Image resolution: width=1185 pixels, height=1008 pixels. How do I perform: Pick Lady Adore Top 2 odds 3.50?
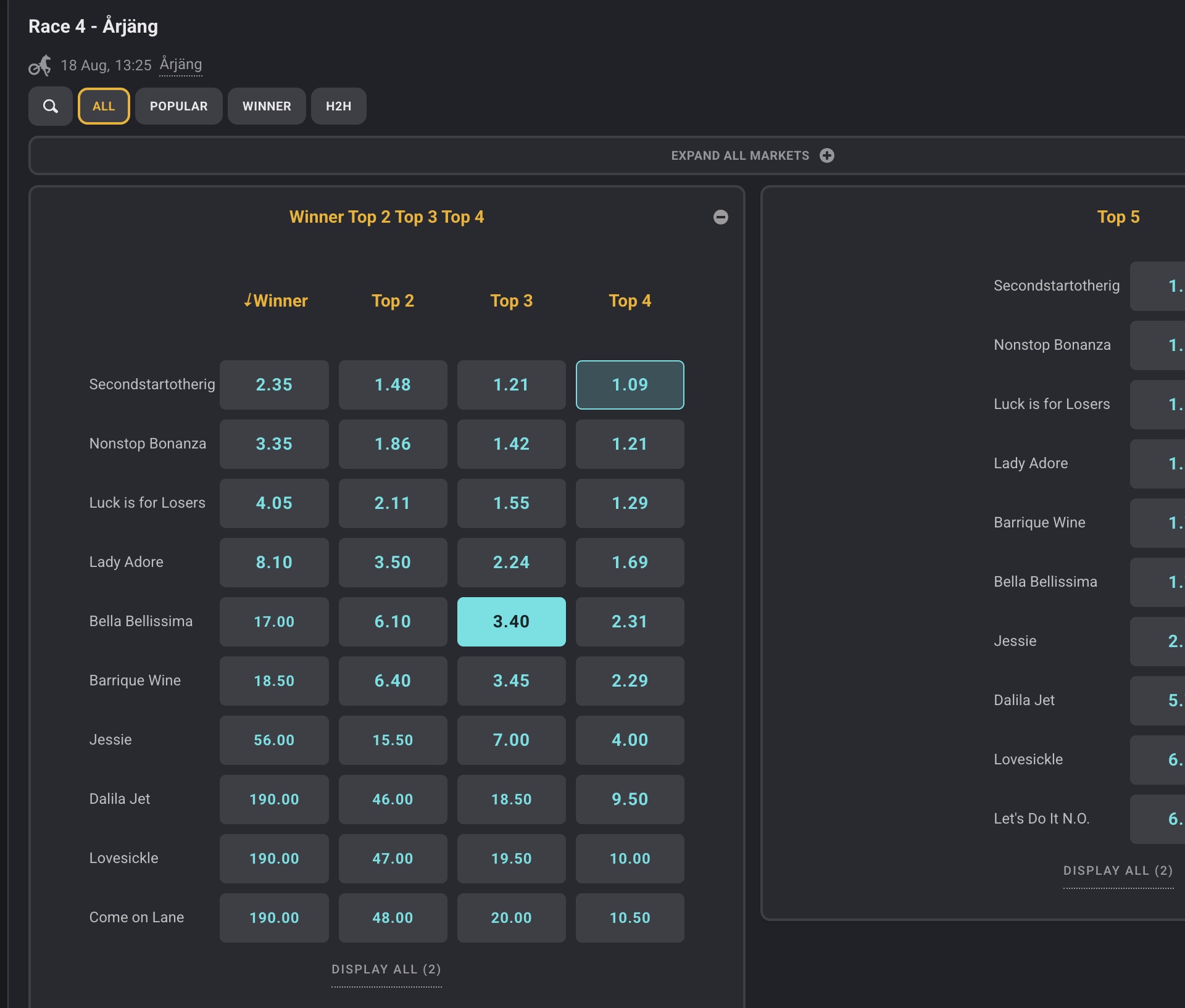(x=393, y=563)
